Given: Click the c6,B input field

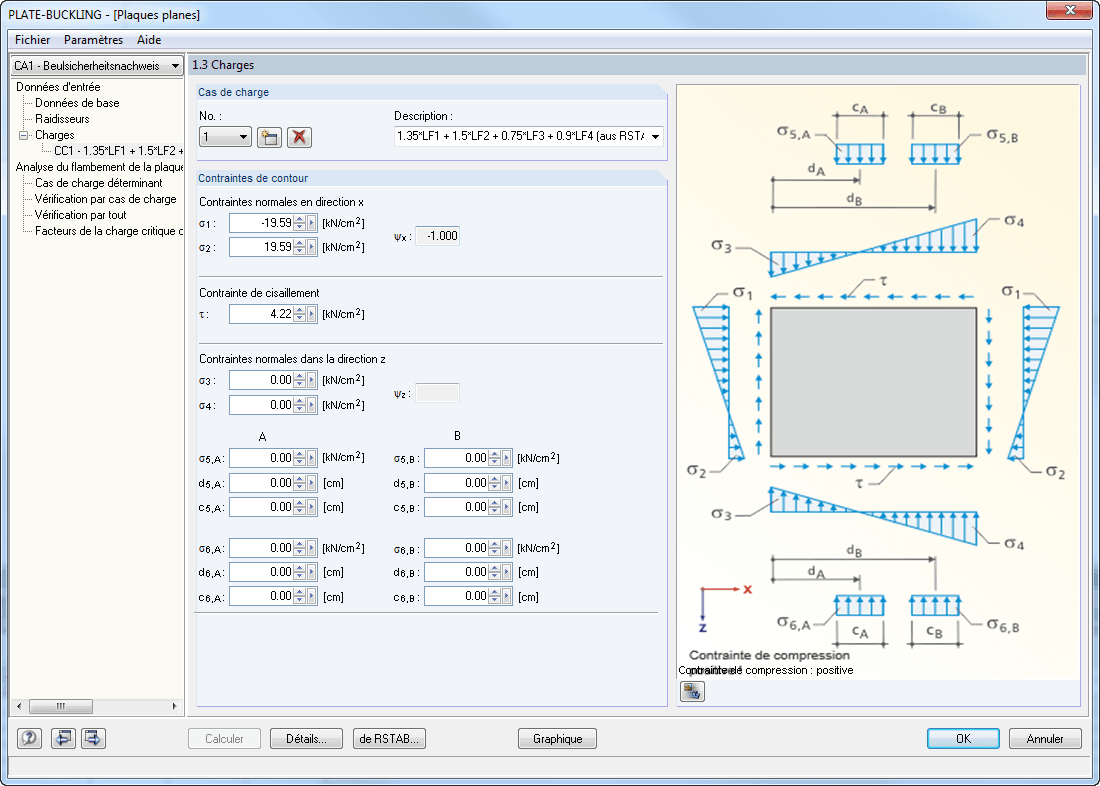Looking at the screenshot, I should (457, 596).
